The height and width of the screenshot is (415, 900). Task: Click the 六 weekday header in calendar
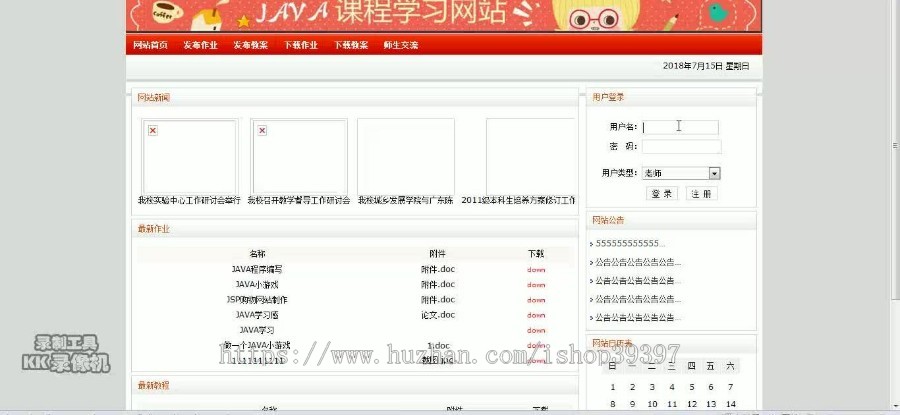click(x=730, y=366)
